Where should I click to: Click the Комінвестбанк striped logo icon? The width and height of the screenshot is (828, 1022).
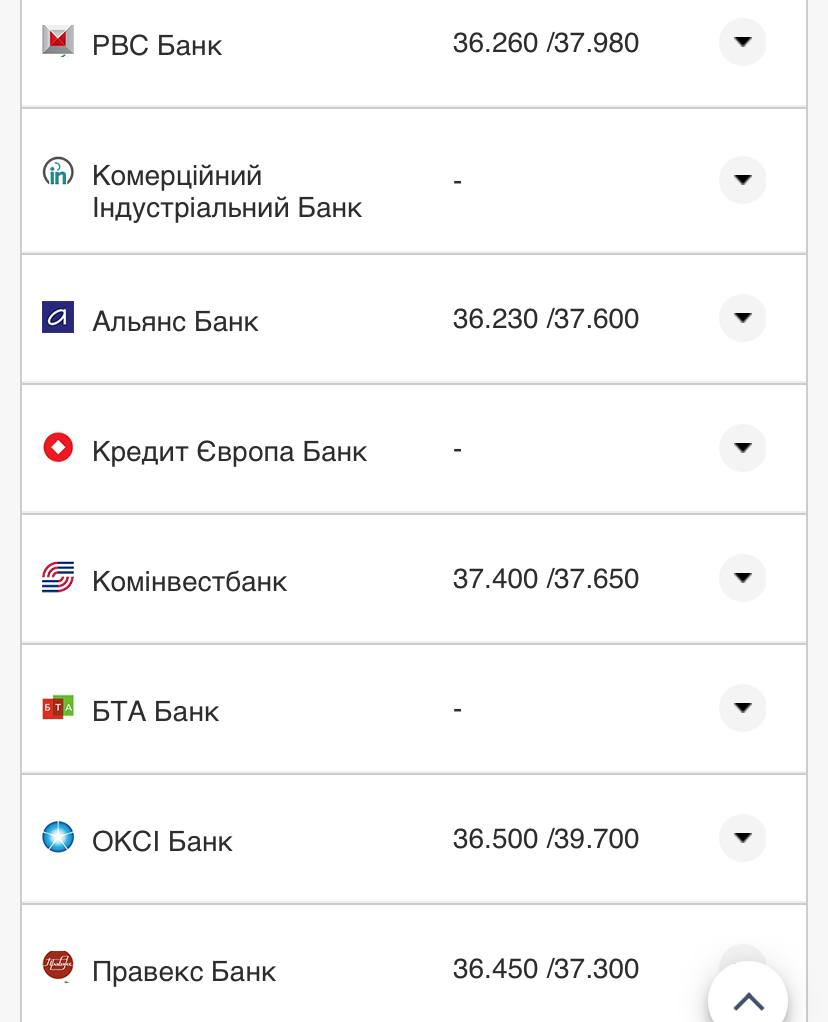click(58, 577)
